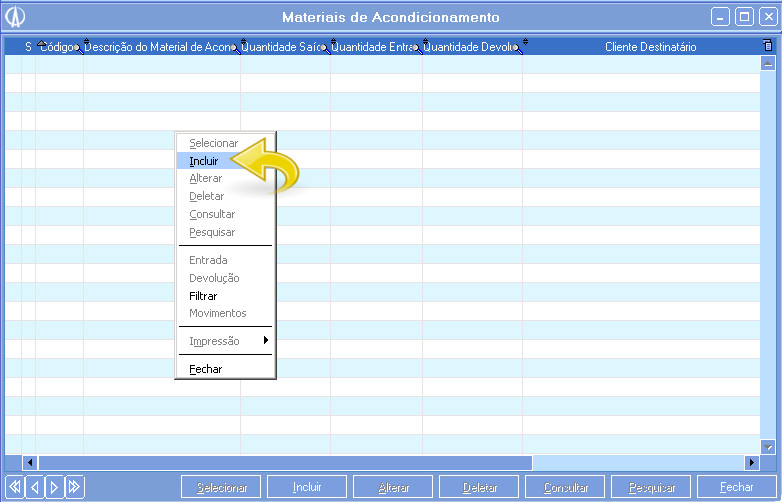Image resolution: width=782 pixels, height=502 pixels.
Task: Go to the first record navigation arrow
Action: [15, 487]
